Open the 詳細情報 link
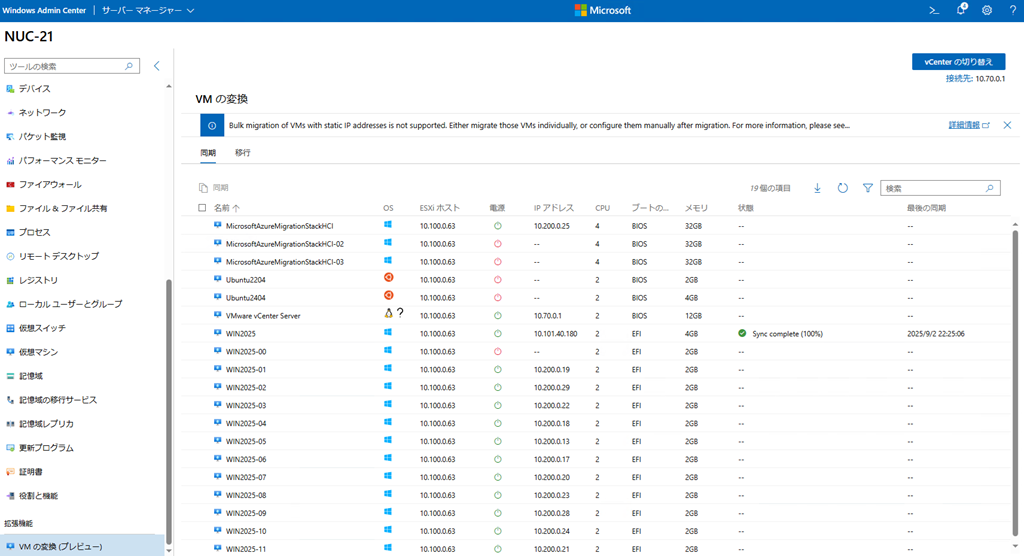The image size is (1024, 556). click(x=964, y=125)
